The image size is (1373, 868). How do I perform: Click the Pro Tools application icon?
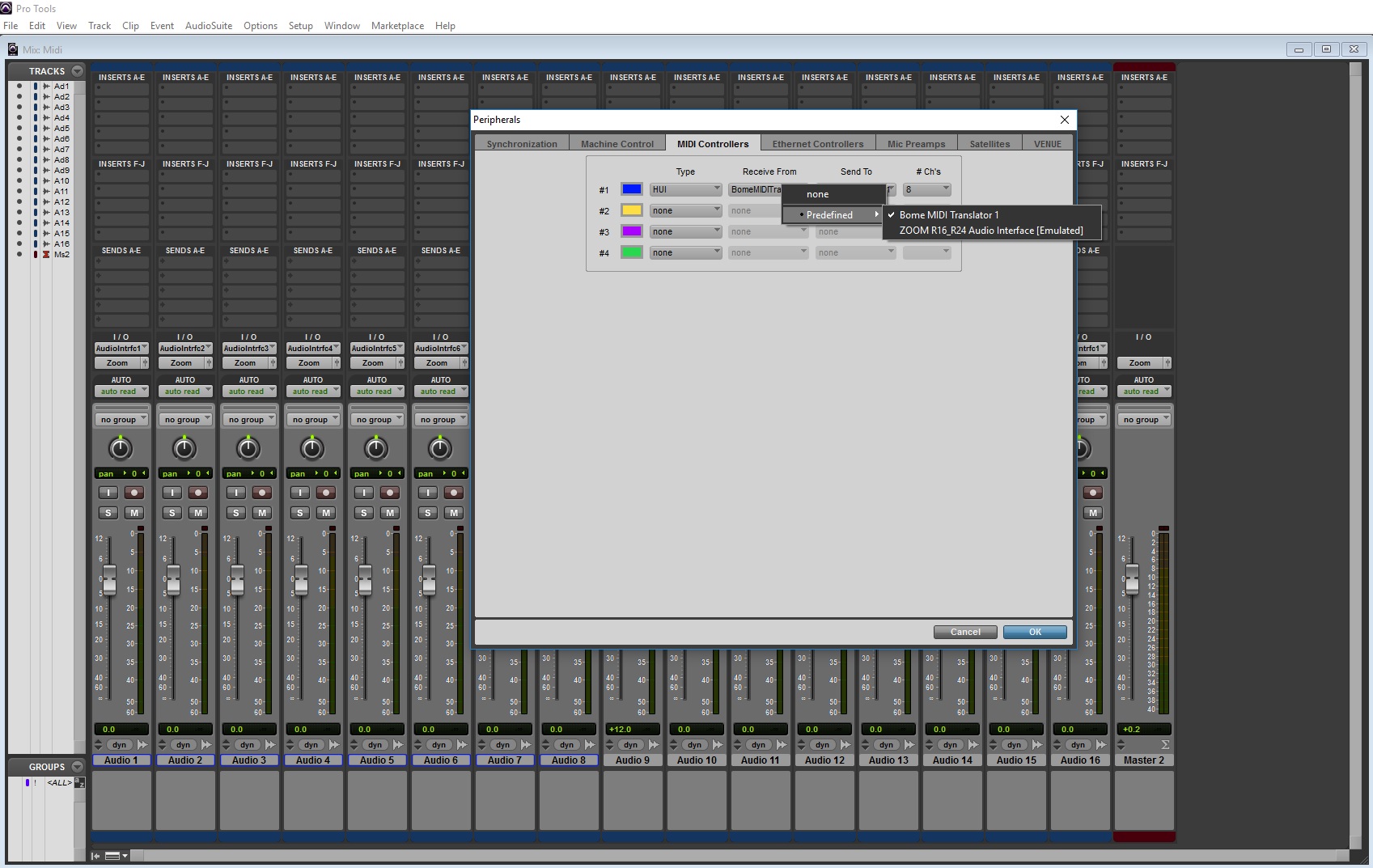pyautogui.click(x=7, y=8)
